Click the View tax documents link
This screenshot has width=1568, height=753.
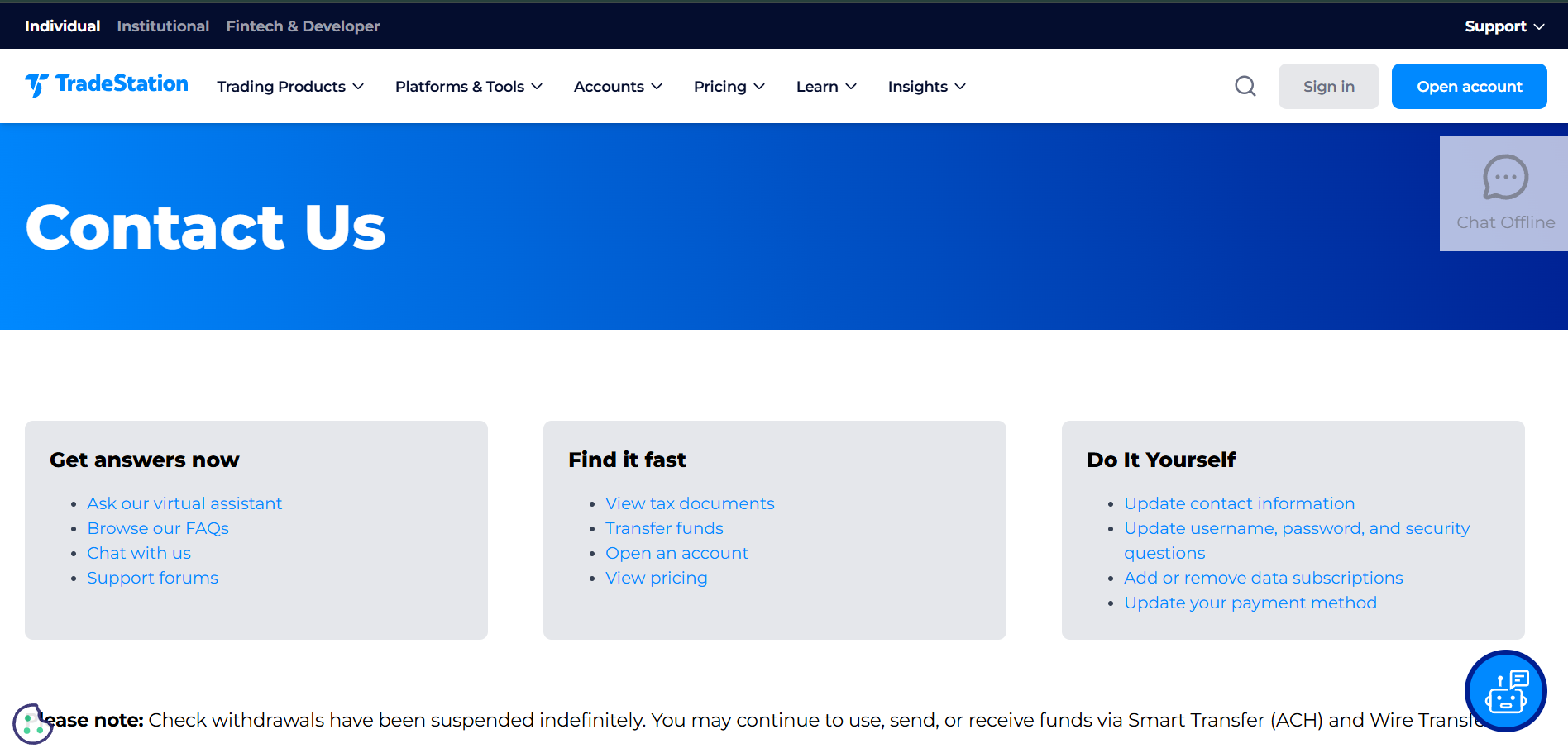point(690,503)
